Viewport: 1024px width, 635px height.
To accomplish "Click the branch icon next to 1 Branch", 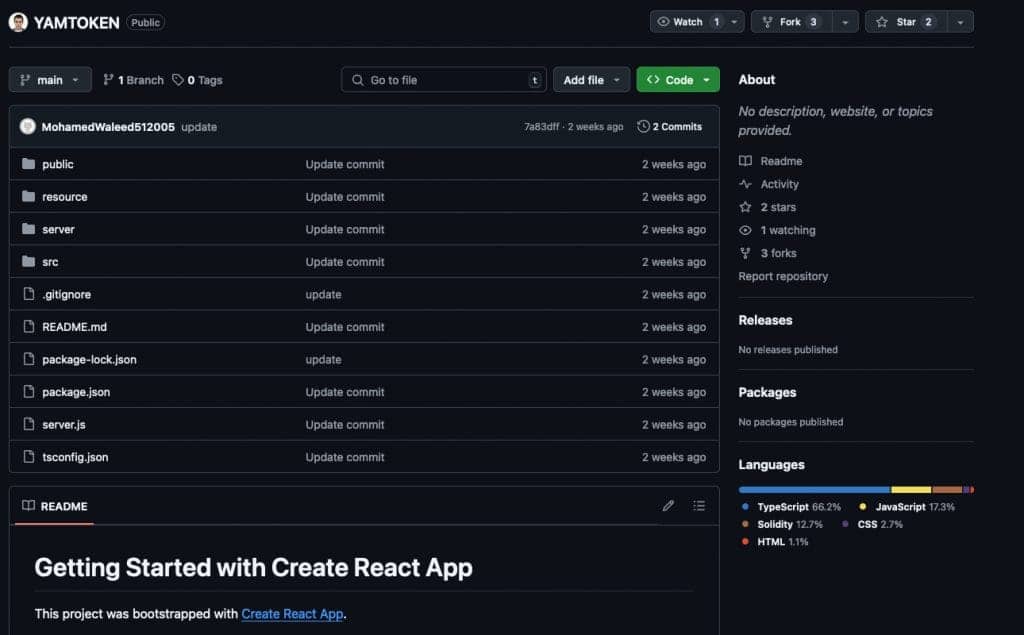I will [x=108, y=80].
